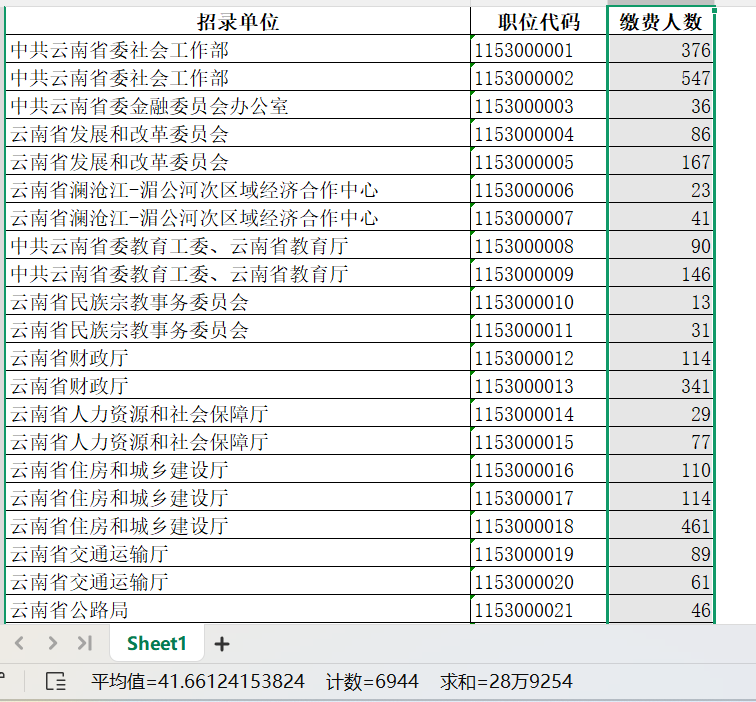Select cell with job code 1153000001
The image size is (756, 702).
point(539,50)
